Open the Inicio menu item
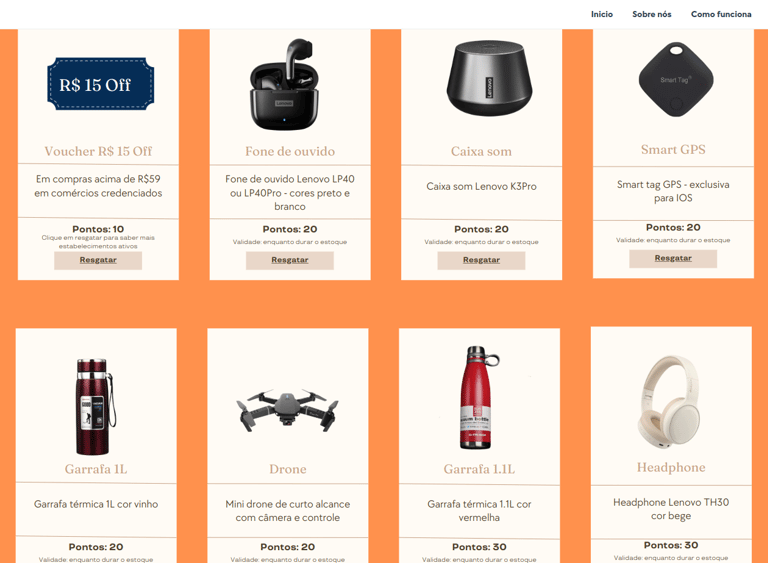Screen dimensions: 768x563 tap(601, 14)
